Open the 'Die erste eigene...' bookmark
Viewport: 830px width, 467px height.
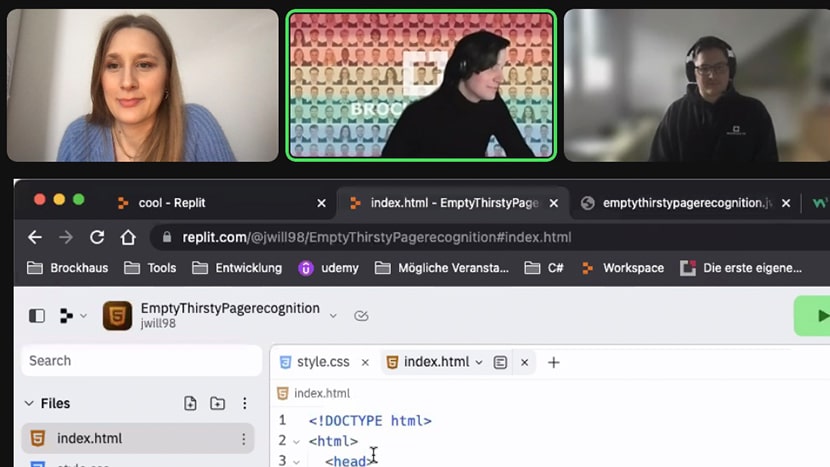pos(741,268)
